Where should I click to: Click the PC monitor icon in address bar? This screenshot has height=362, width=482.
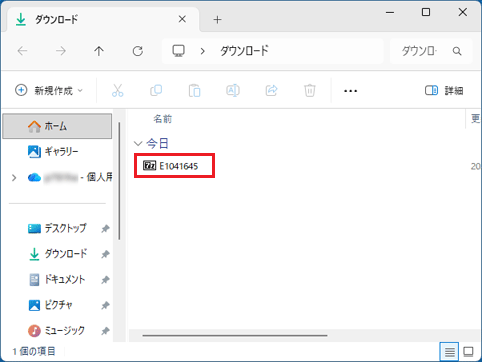click(178, 51)
